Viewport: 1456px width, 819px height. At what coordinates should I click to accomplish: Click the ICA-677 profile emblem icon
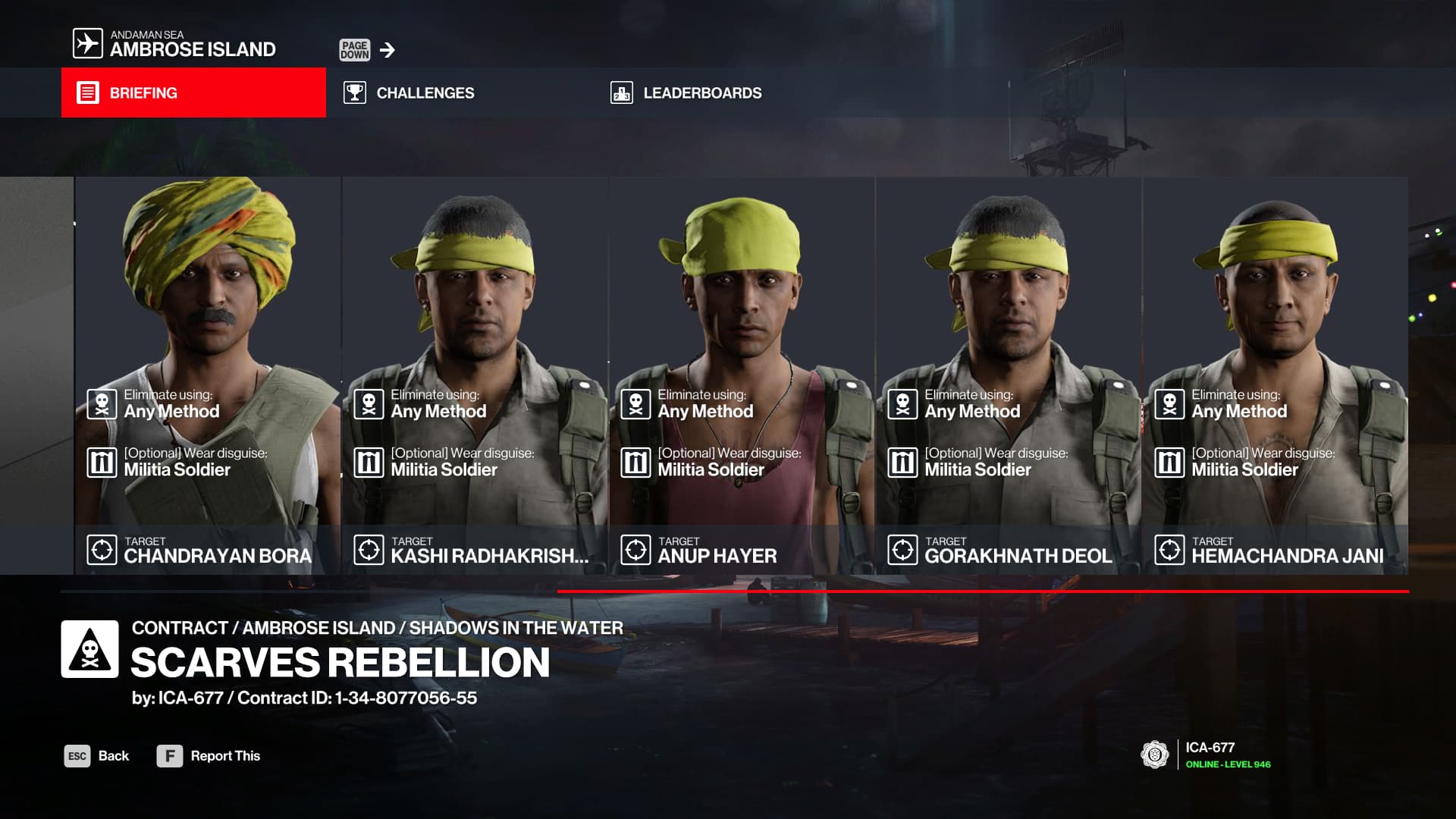click(x=1154, y=755)
